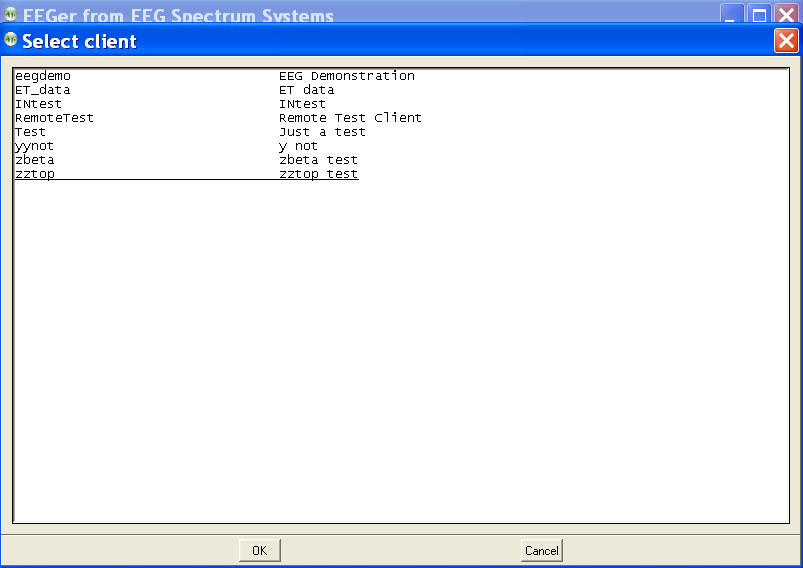The image size is (803, 568).
Task: Confirm selection with the OK button
Action: pyautogui.click(x=259, y=550)
